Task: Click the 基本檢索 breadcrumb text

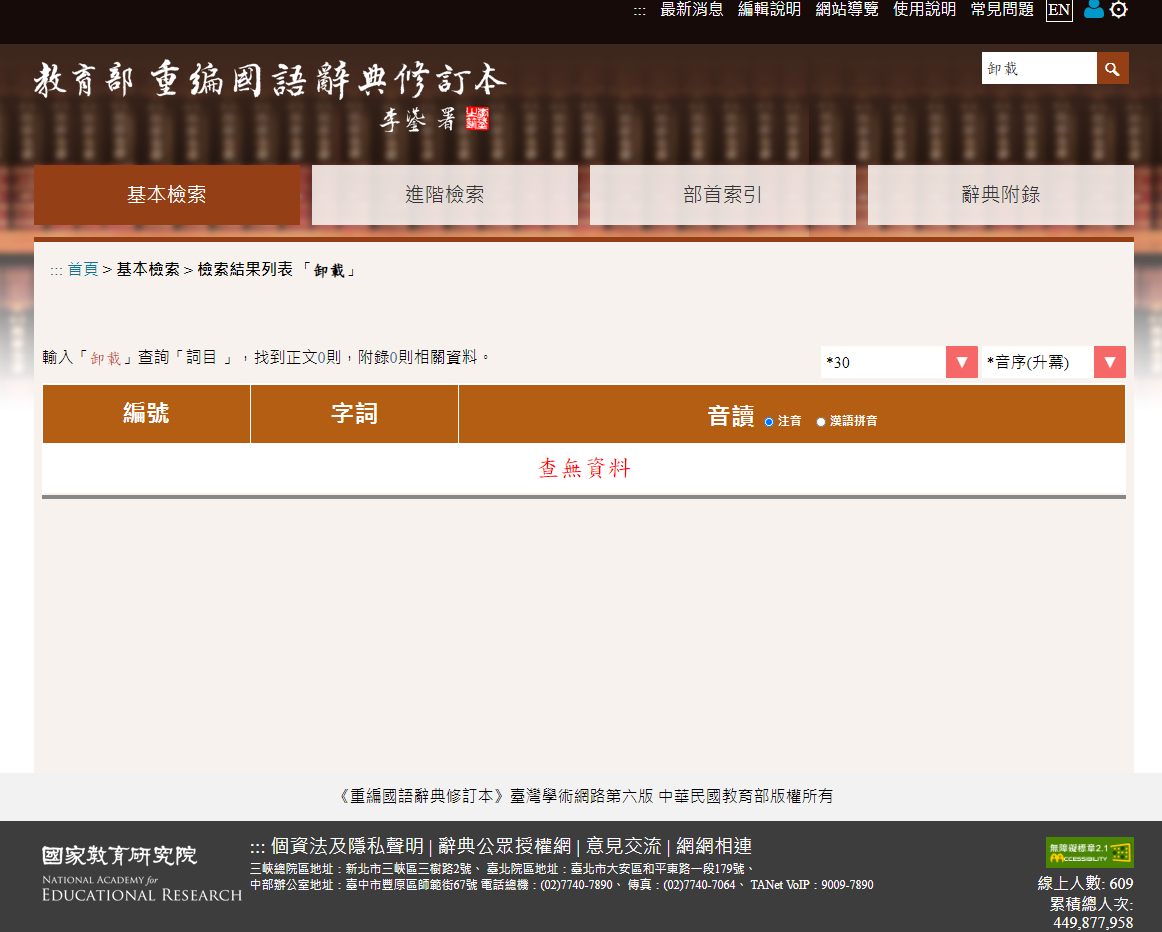Action: pos(148,270)
